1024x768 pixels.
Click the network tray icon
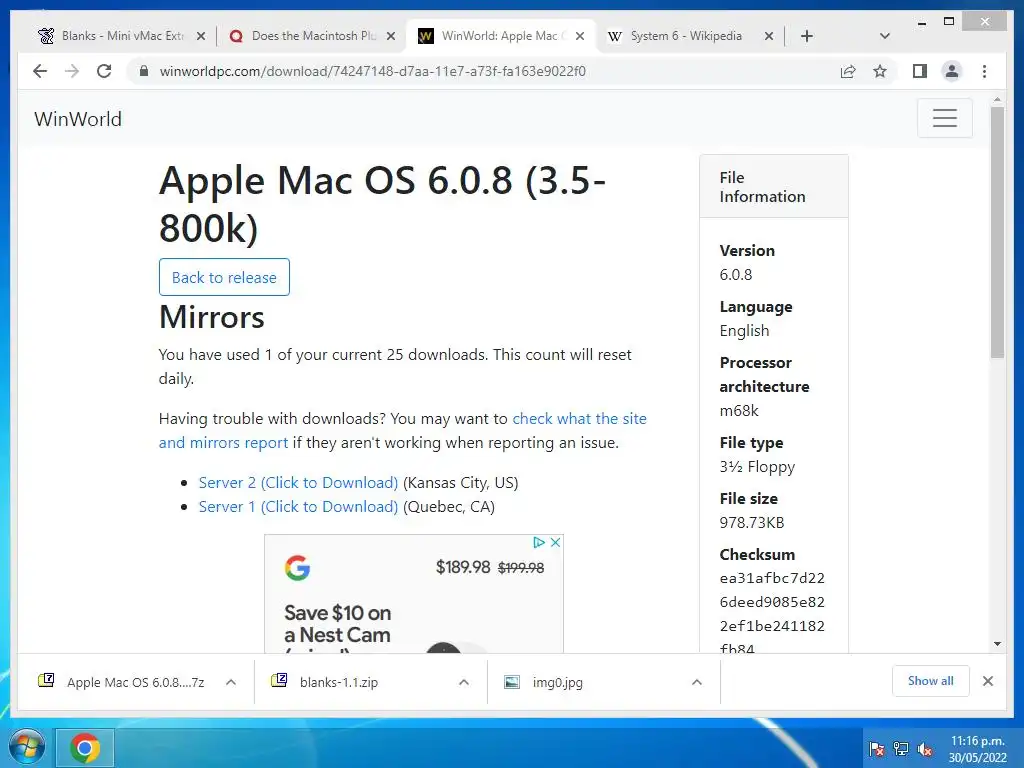901,748
